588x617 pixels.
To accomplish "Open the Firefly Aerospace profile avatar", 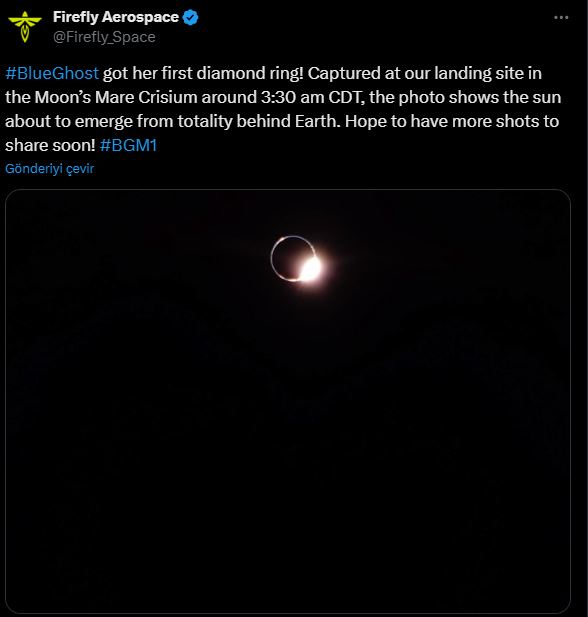I will (x=25, y=26).
